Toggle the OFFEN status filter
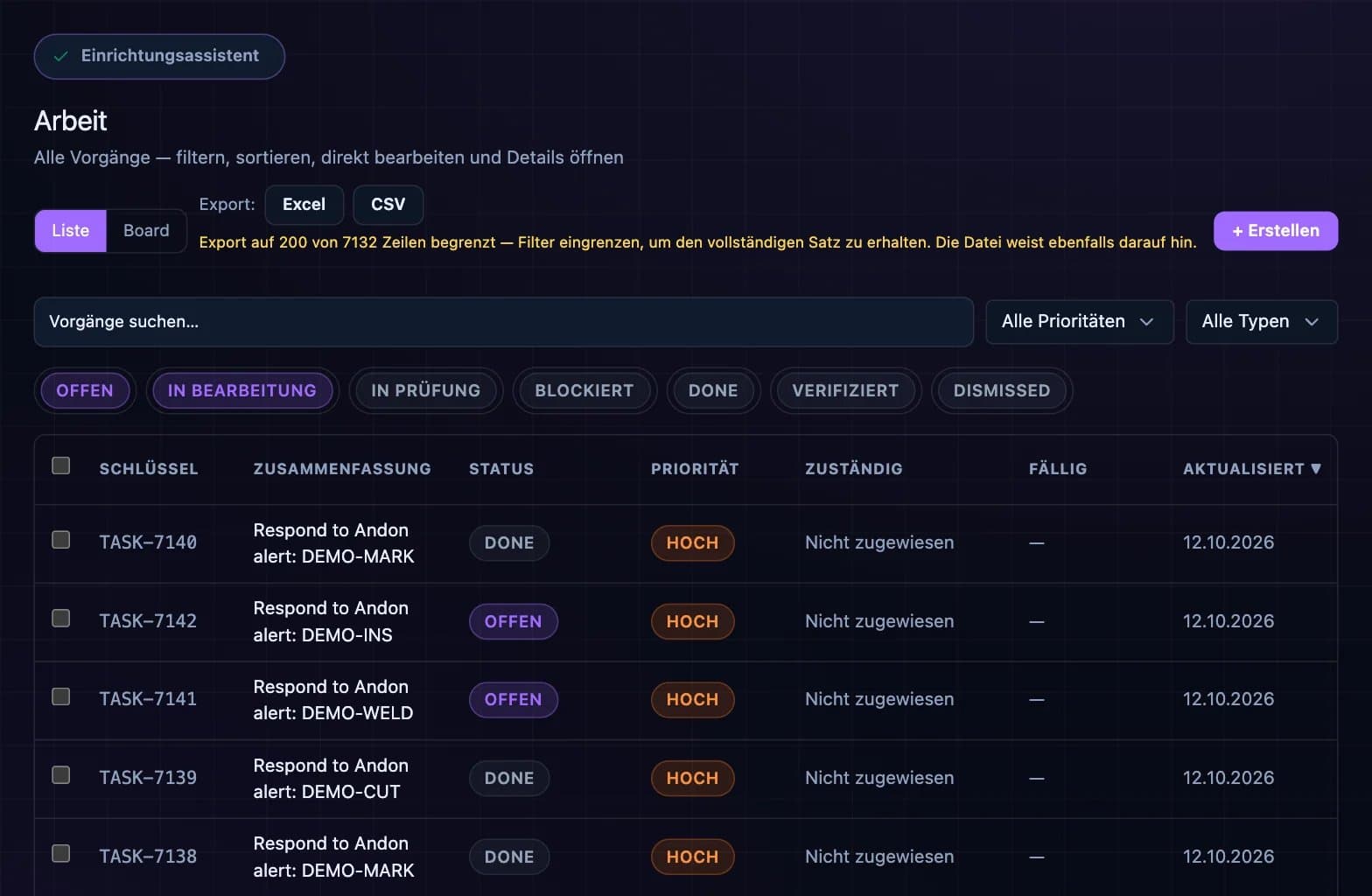 85,390
